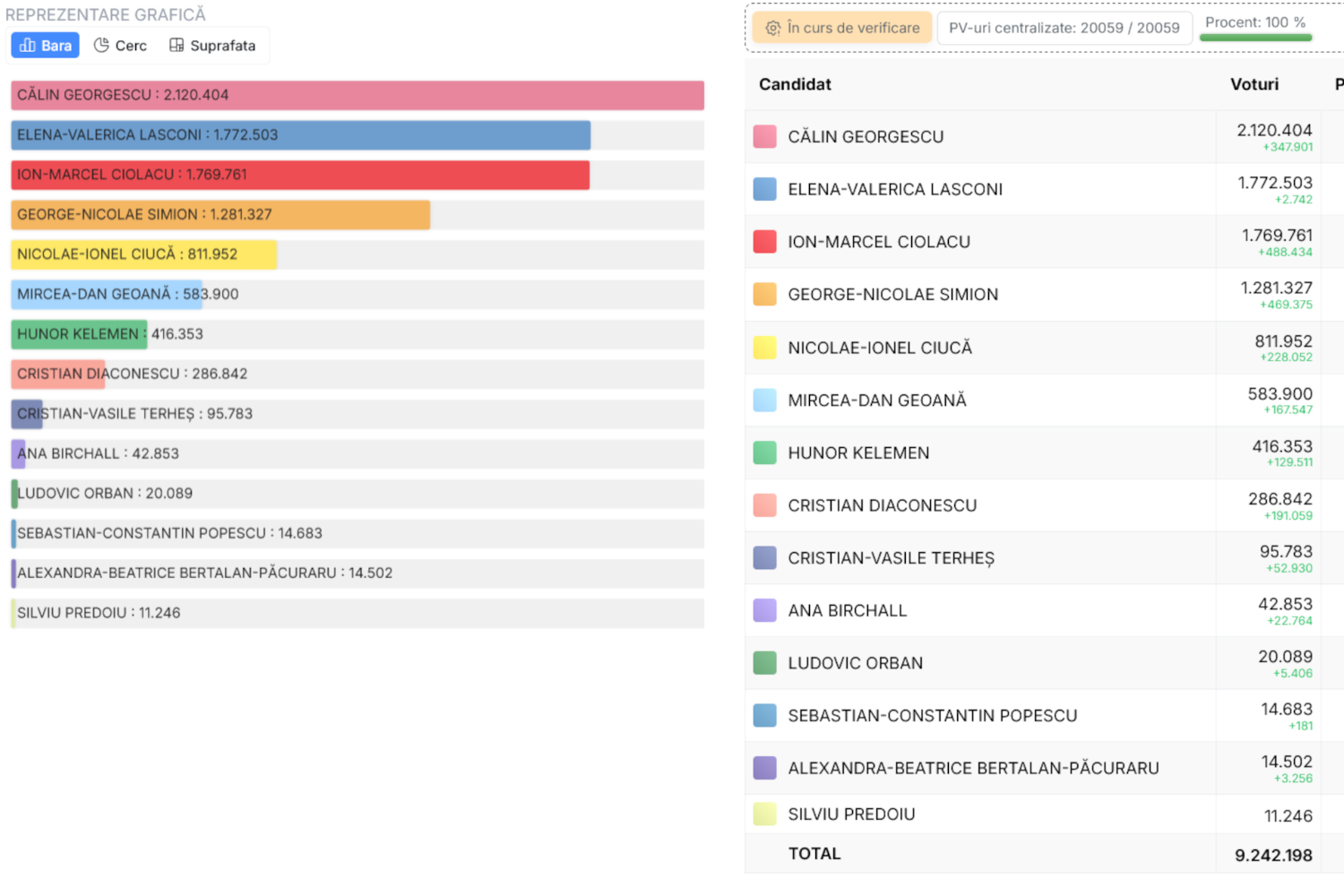Click the George-Nicolae Simion orange bar

pos(220,215)
